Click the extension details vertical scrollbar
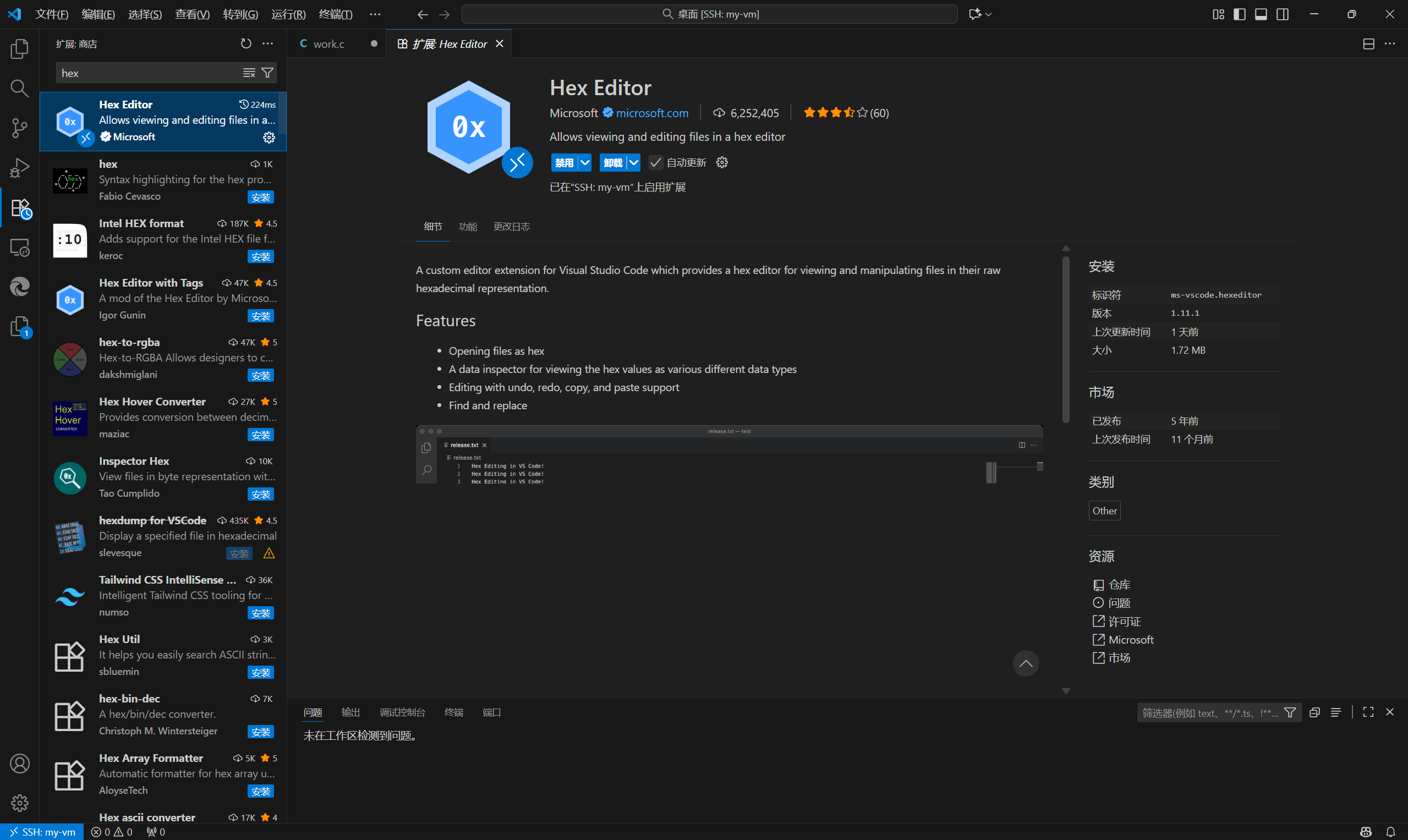The height and width of the screenshot is (840, 1408). point(1065,339)
